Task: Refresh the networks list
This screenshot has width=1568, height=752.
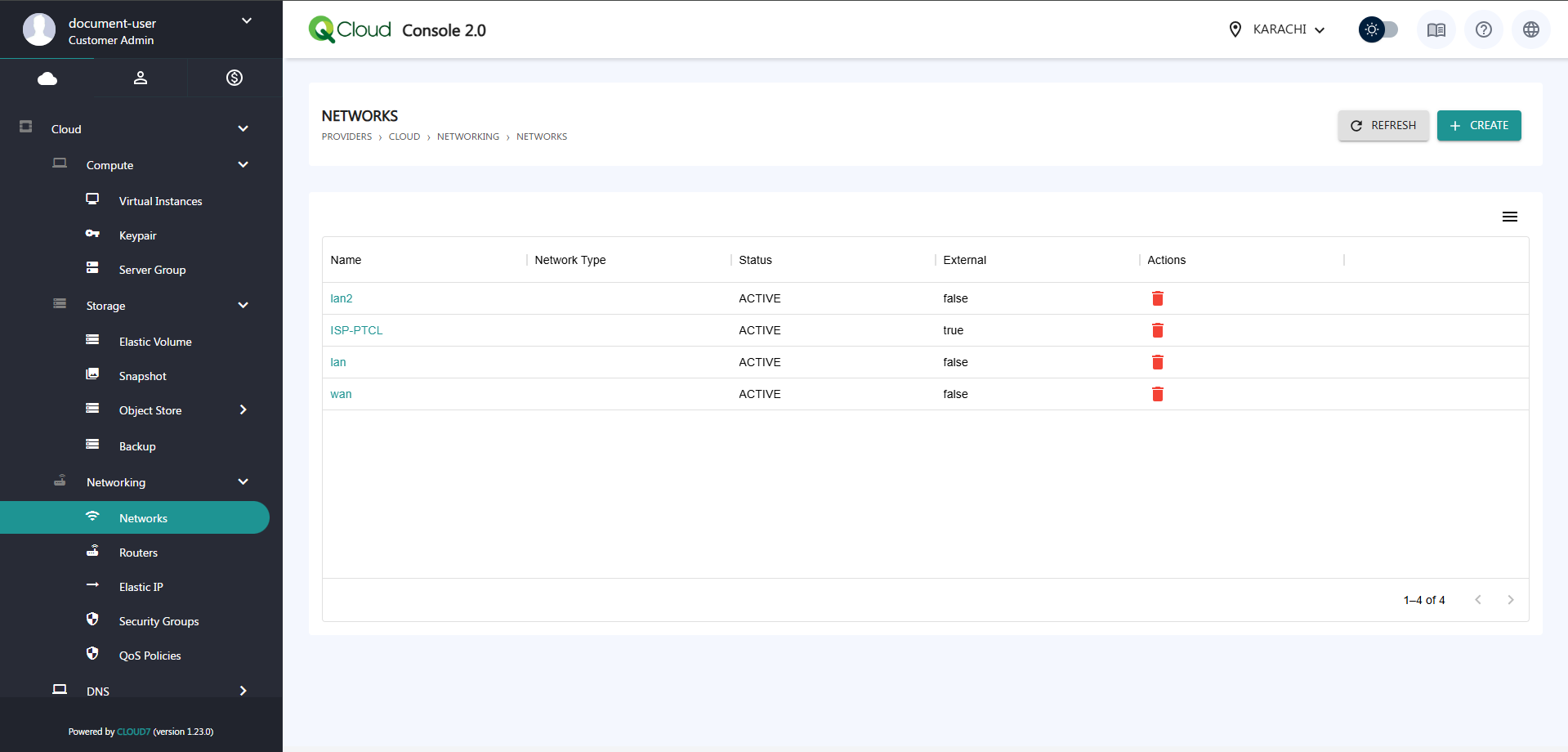Action: (1383, 126)
